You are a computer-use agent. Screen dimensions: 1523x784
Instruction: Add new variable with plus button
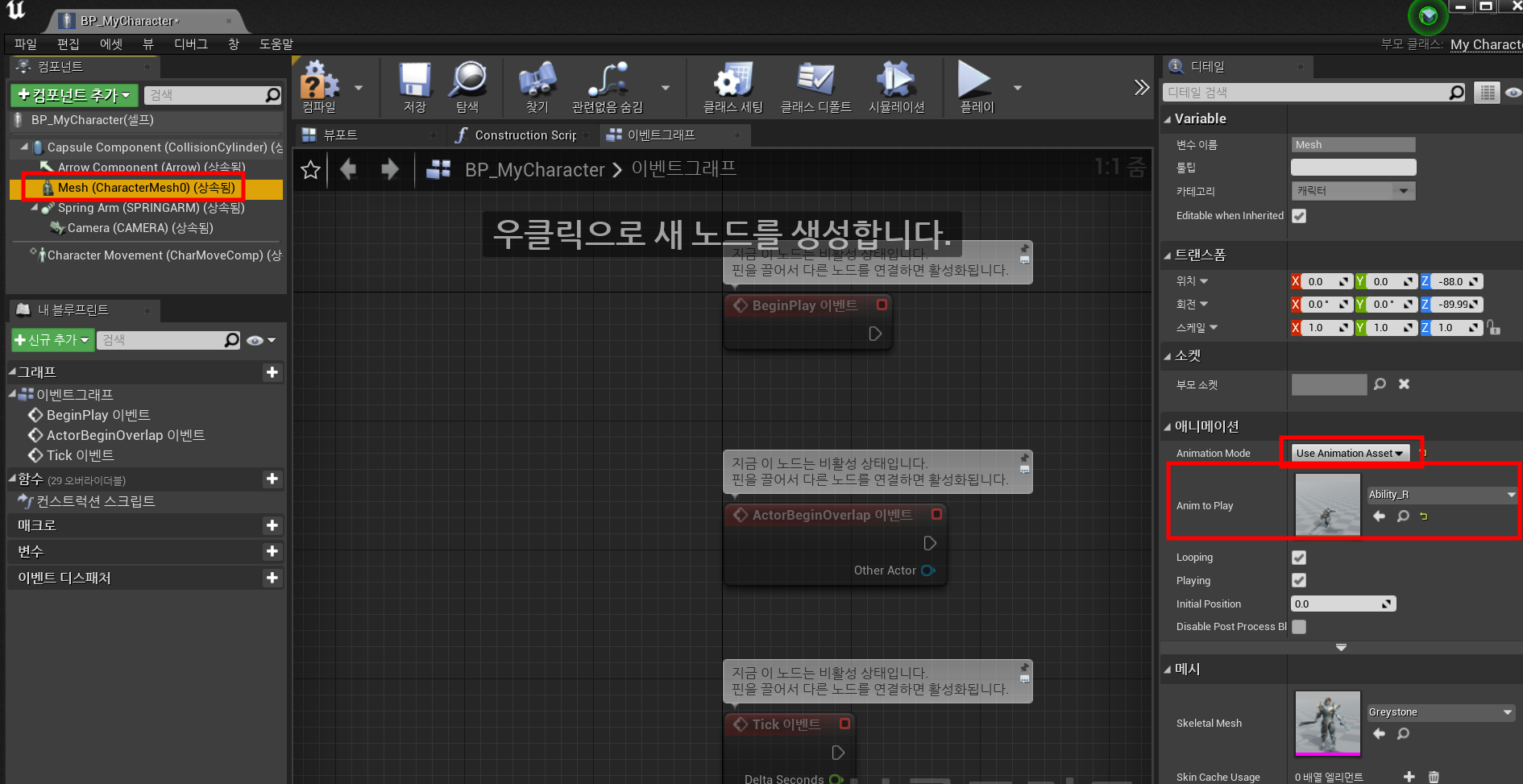[x=272, y=551]
